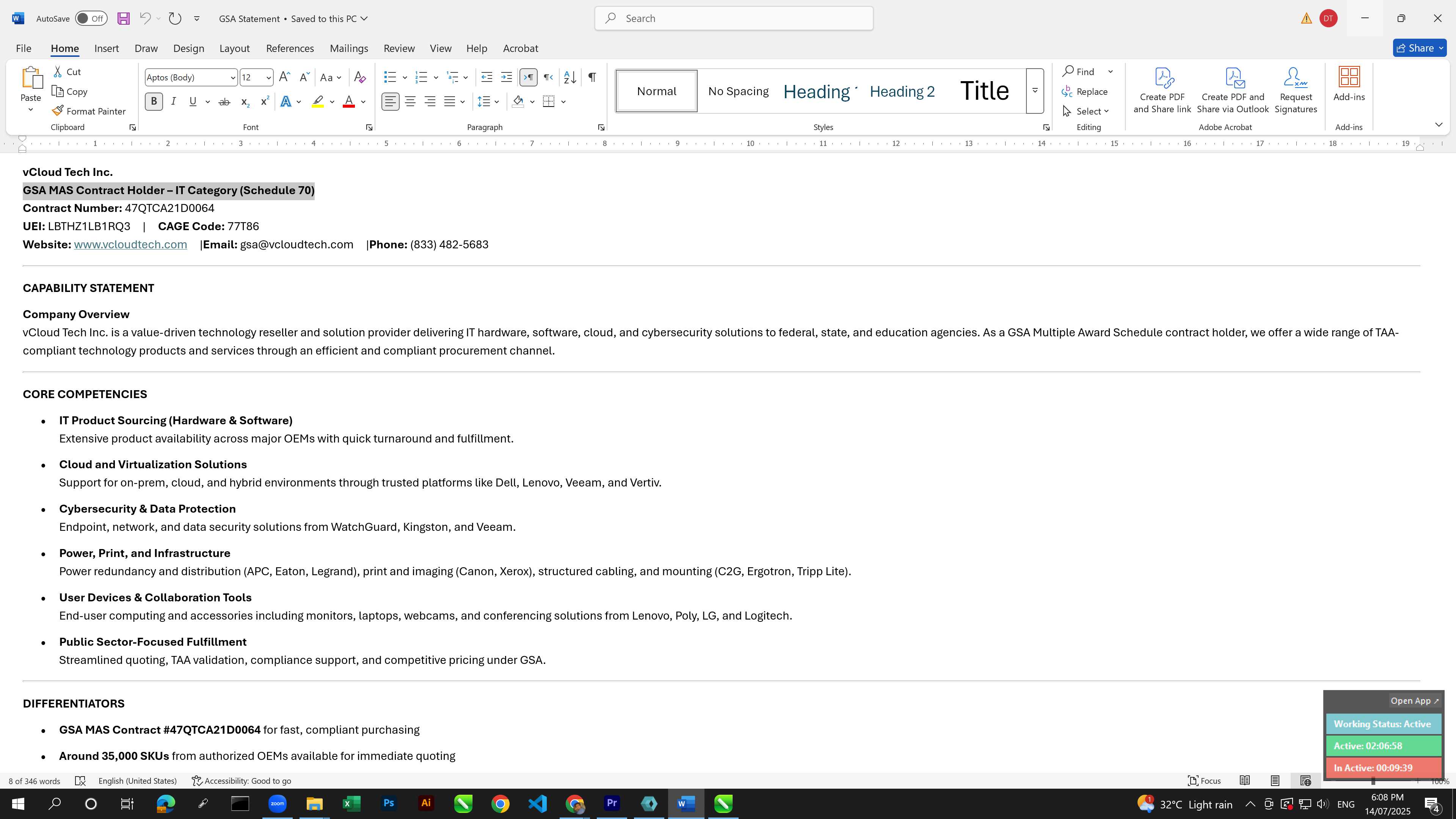Switch to the Design tab

188,49
